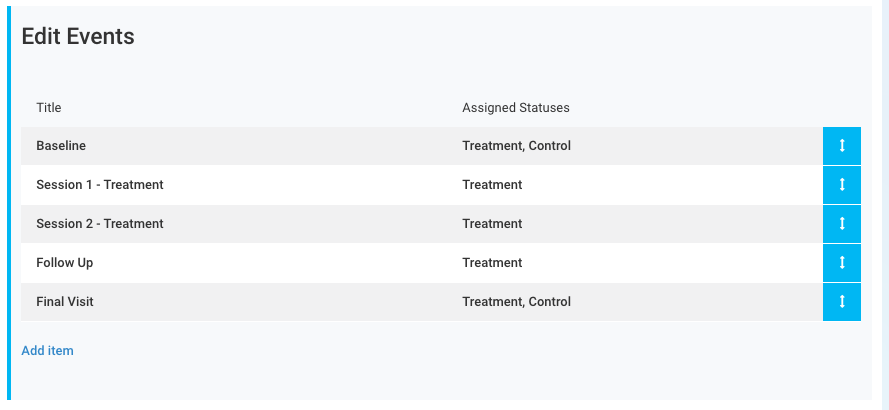Select the Session 2 - Treatment title
The height and width of the screenshot is (410, 889).
coord(100,224)
